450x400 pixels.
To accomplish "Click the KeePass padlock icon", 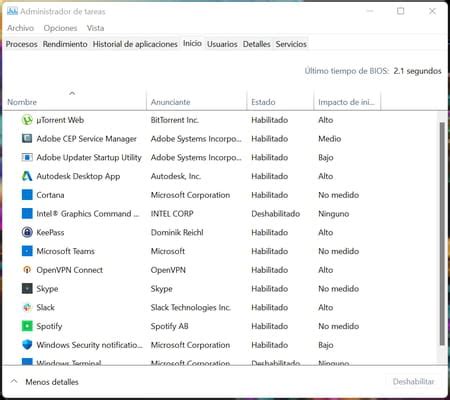I will [27, 232].
